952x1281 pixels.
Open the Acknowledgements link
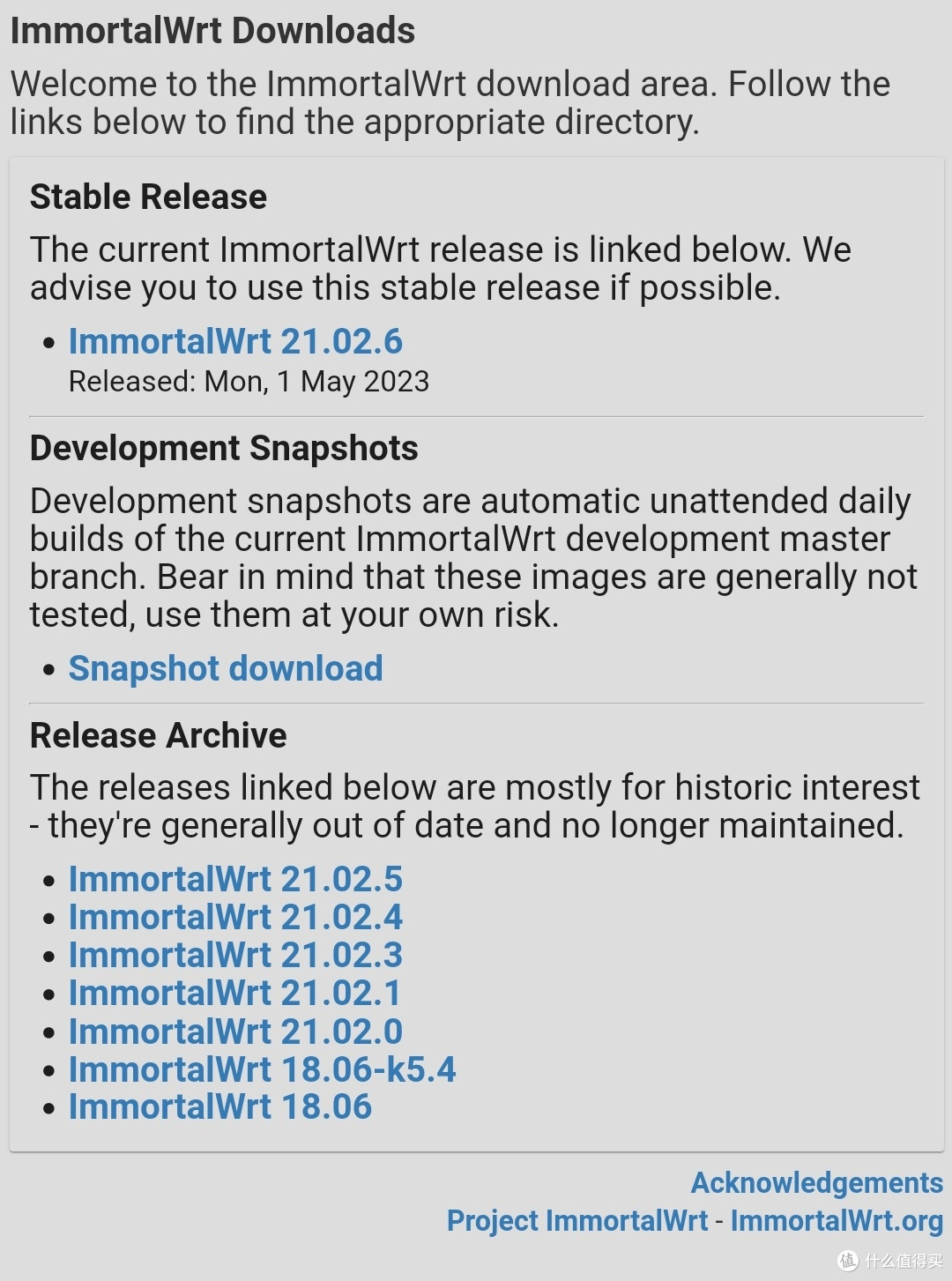[816, 1183]
